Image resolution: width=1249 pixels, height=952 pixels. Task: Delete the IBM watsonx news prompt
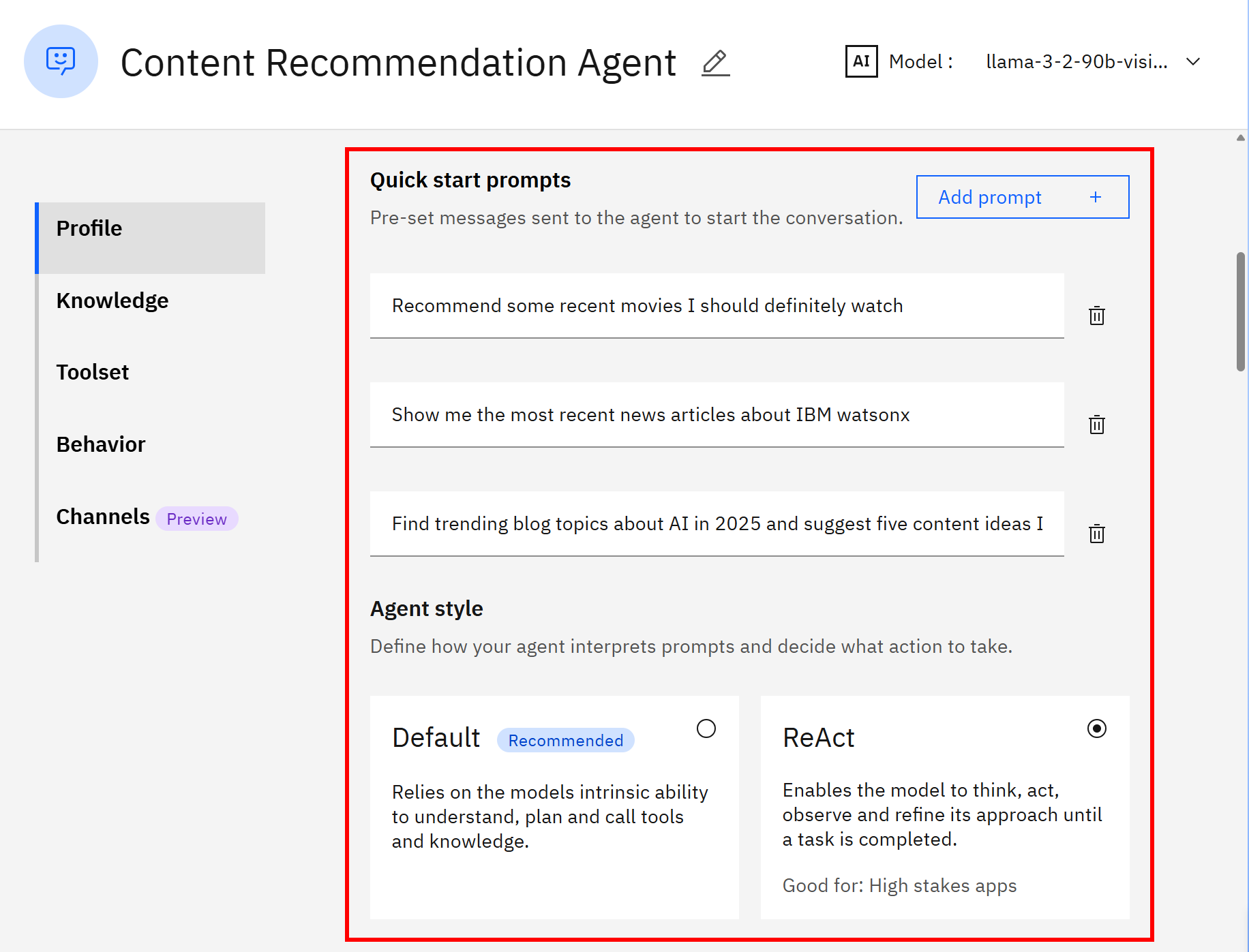point(1096,425)
